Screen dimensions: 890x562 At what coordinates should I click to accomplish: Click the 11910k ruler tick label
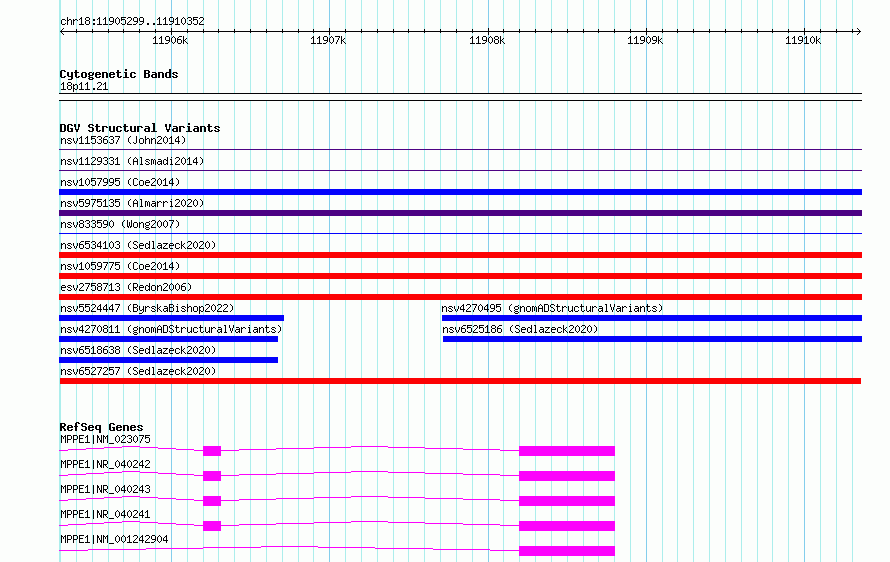pos(803,40)
